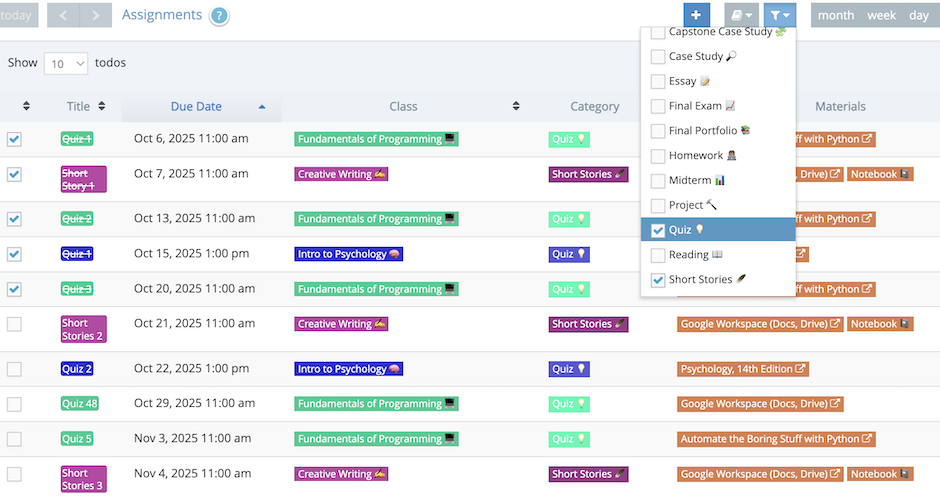Uncheck the Quiz filter checkbox
Screen dimensions: 940x500
[x=658, y=230]
